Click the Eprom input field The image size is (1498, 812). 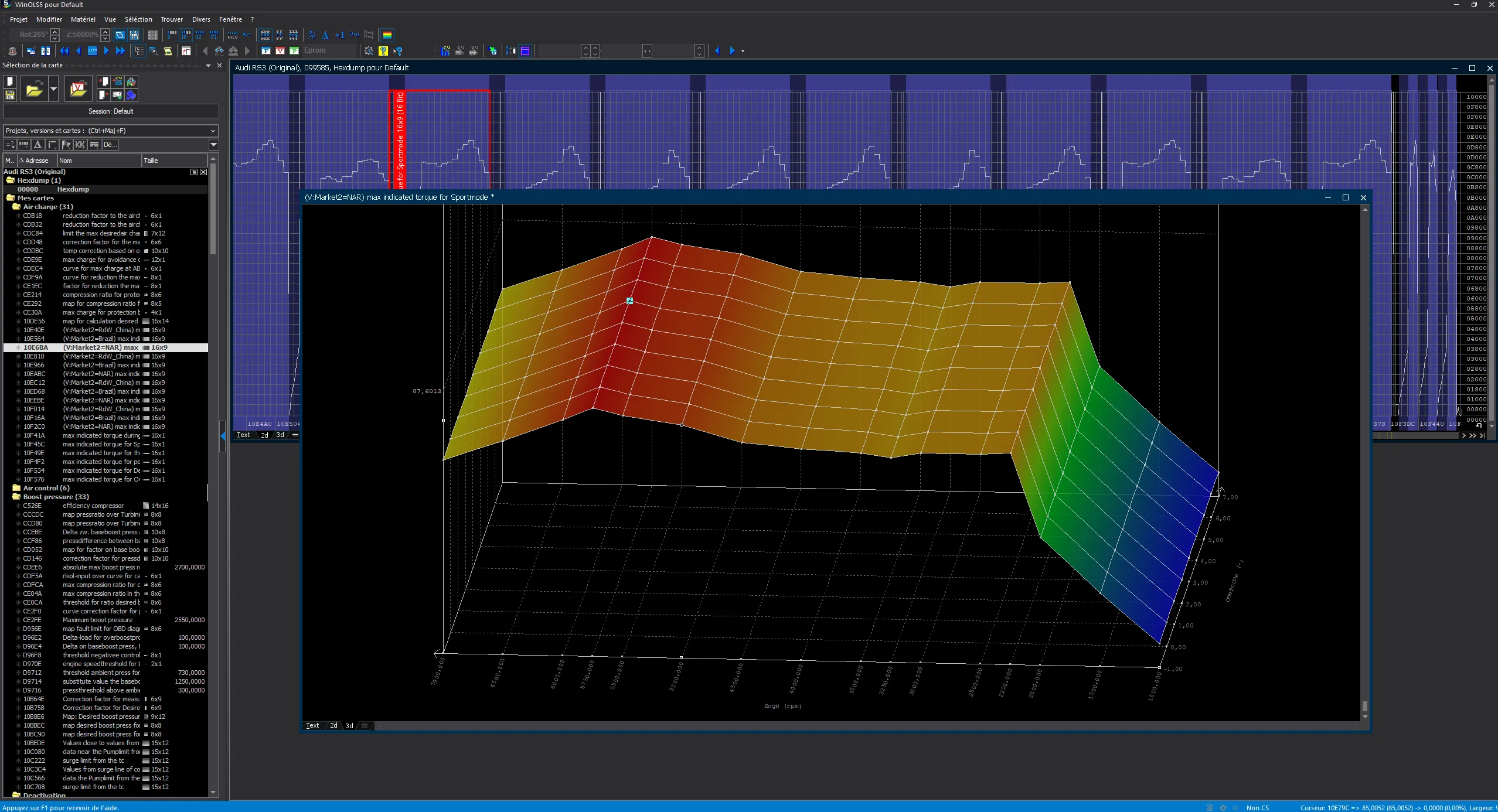[328, 51]
